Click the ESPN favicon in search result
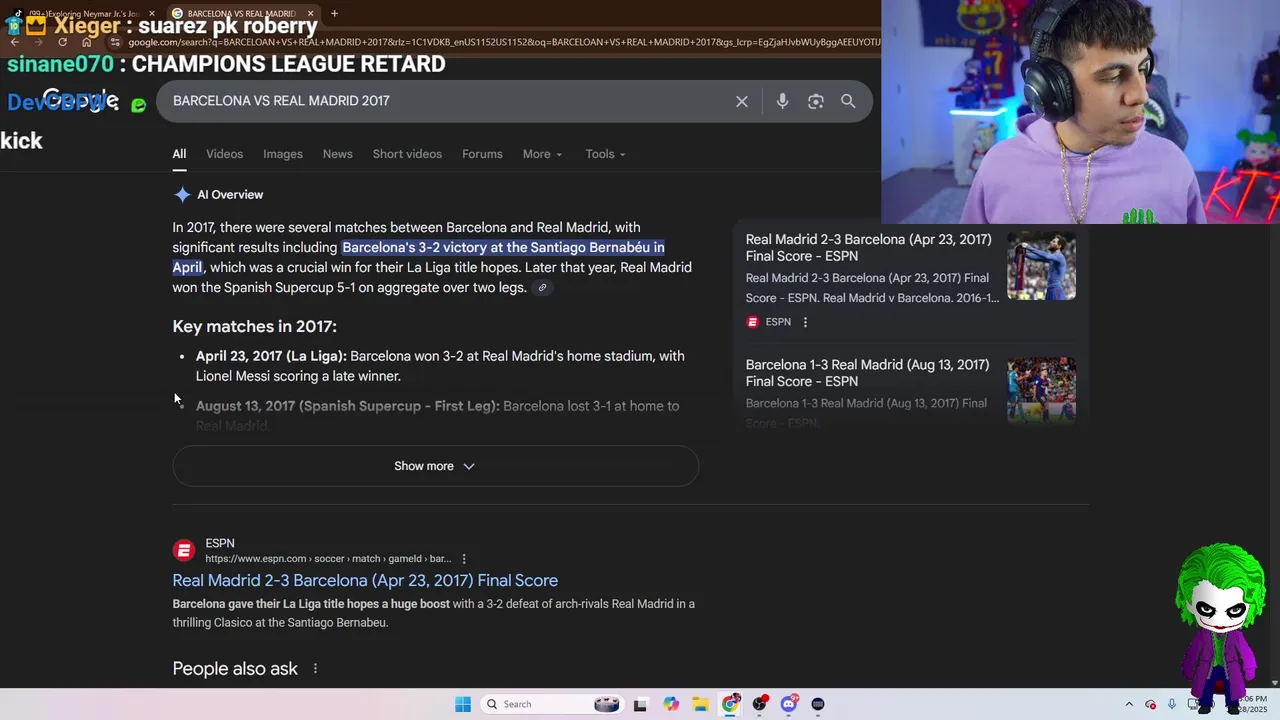 184,551
